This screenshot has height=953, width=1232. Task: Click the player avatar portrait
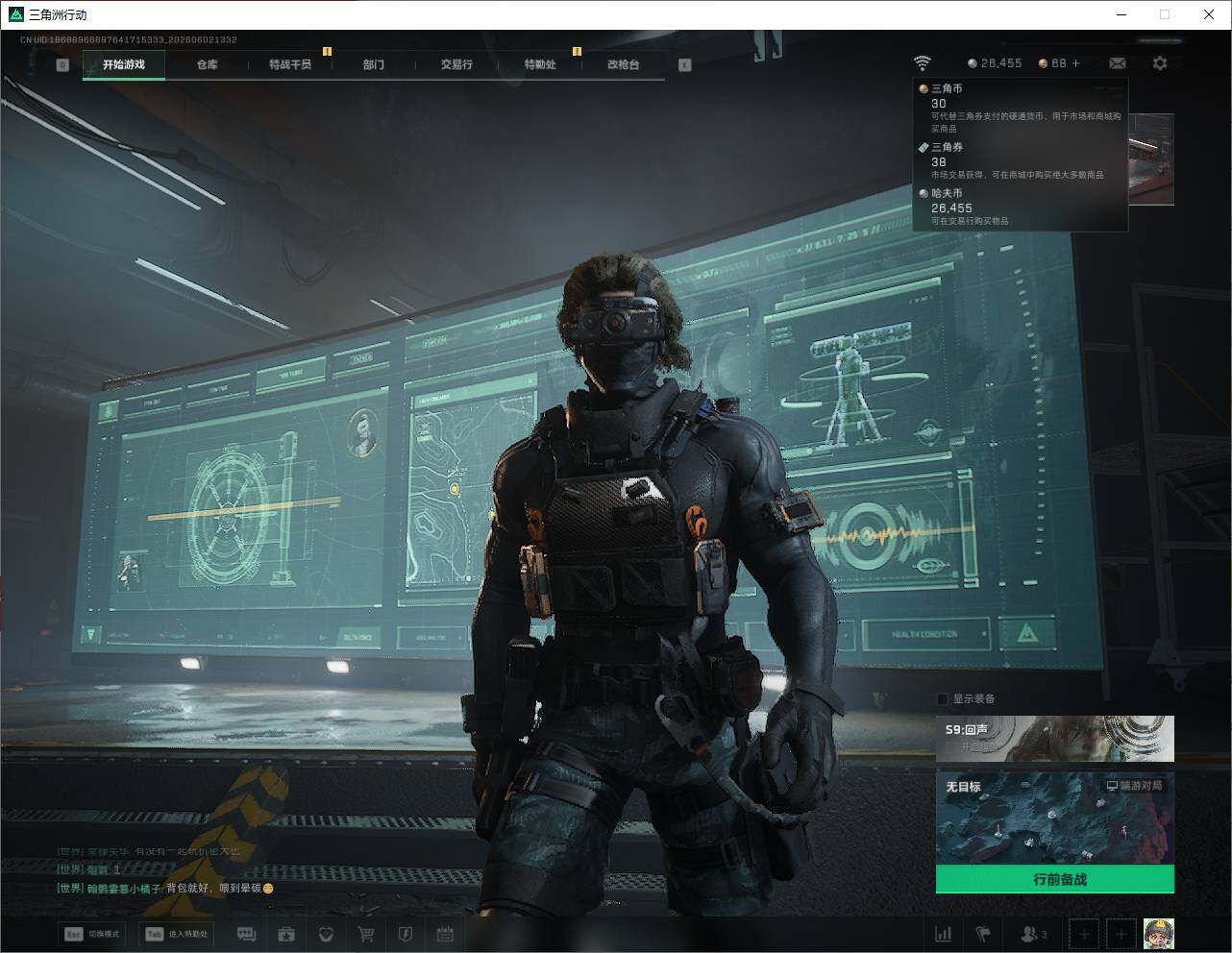tap(1159, 934)
